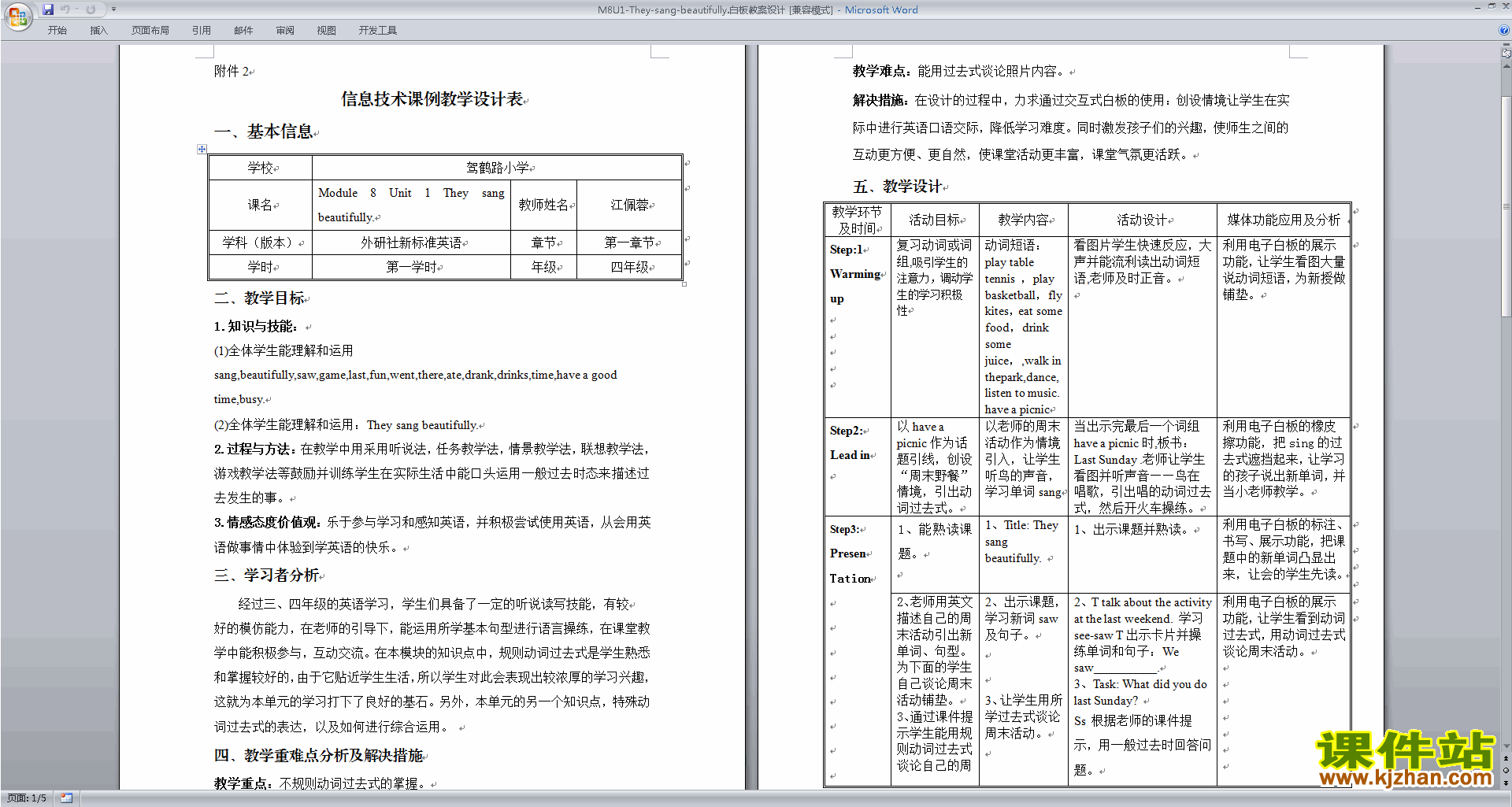Open the Select Browse Object button

coord(1506,770)
